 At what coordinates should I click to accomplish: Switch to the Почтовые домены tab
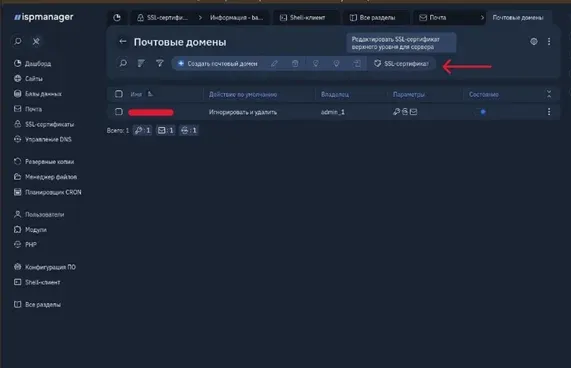[518, 17]
